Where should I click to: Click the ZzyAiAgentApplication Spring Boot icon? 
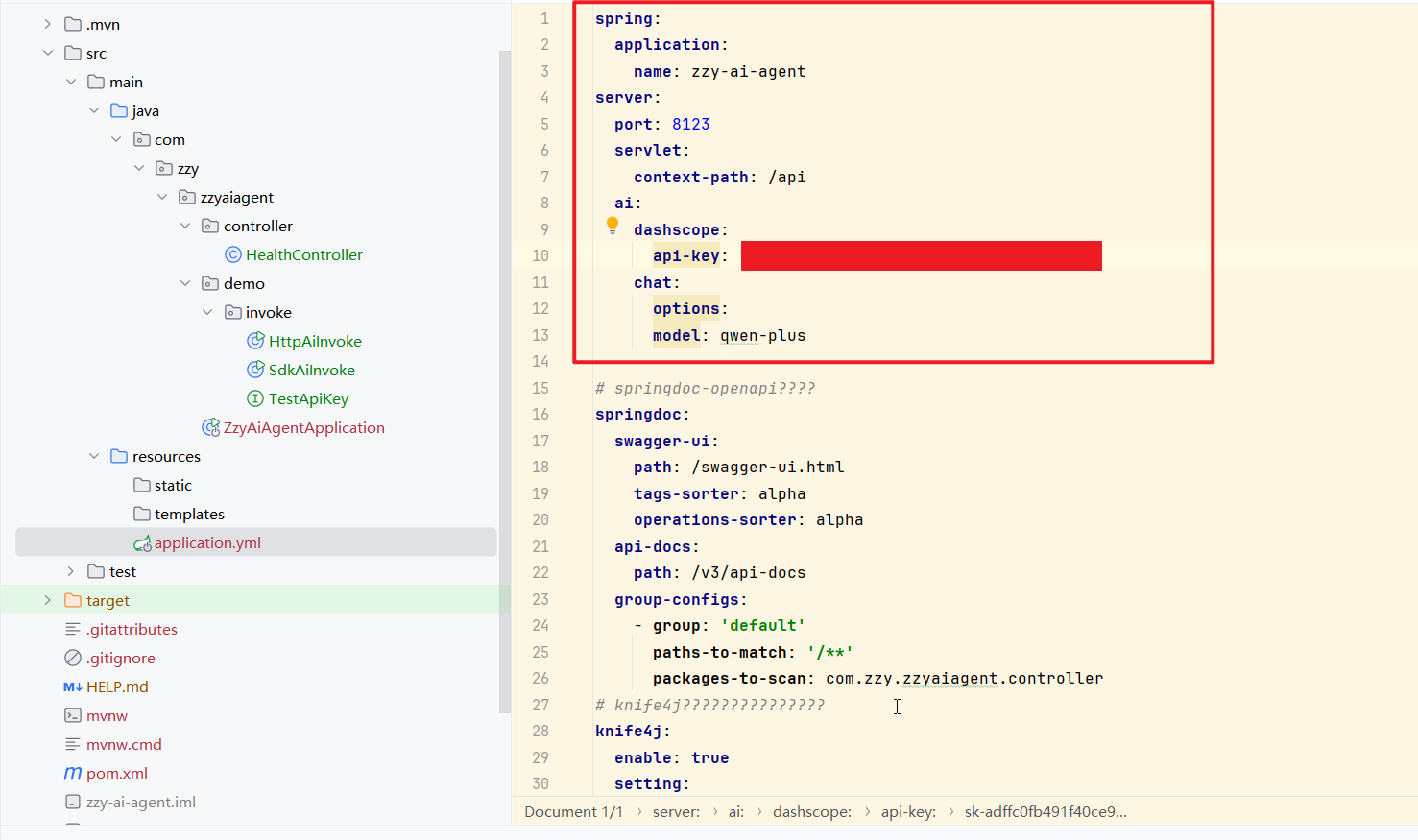(210, 427)
